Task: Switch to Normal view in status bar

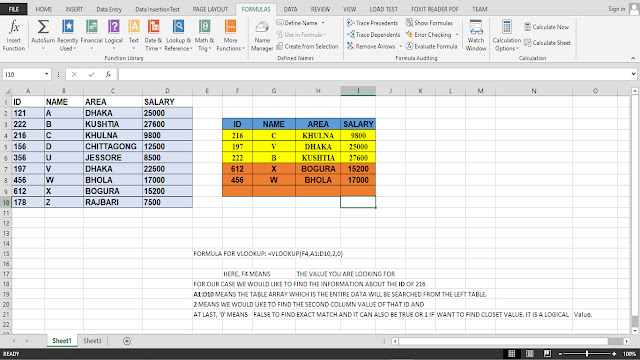Action: (x=511, y=353)
